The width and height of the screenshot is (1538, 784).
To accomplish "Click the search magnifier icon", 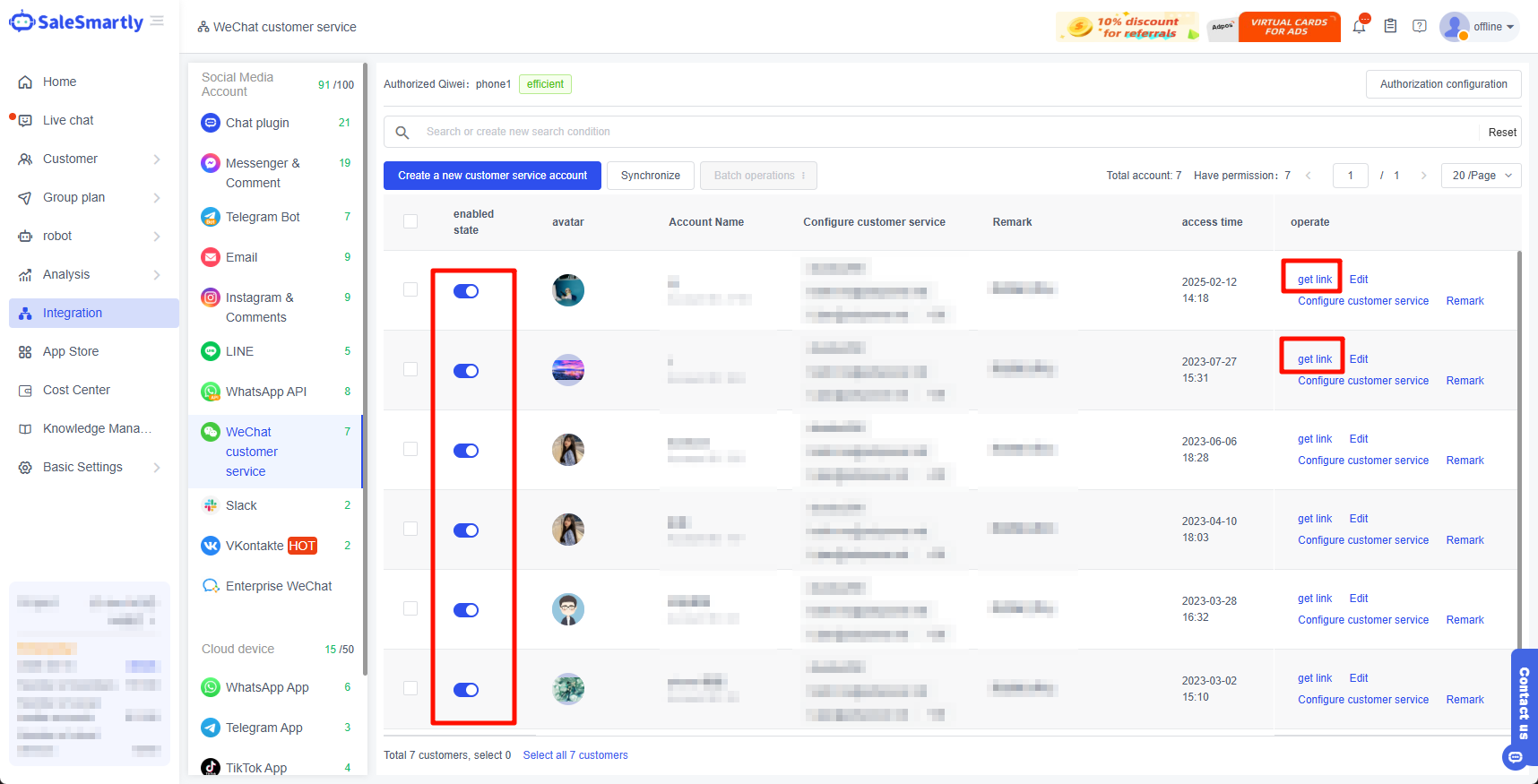I will point(402,133).
